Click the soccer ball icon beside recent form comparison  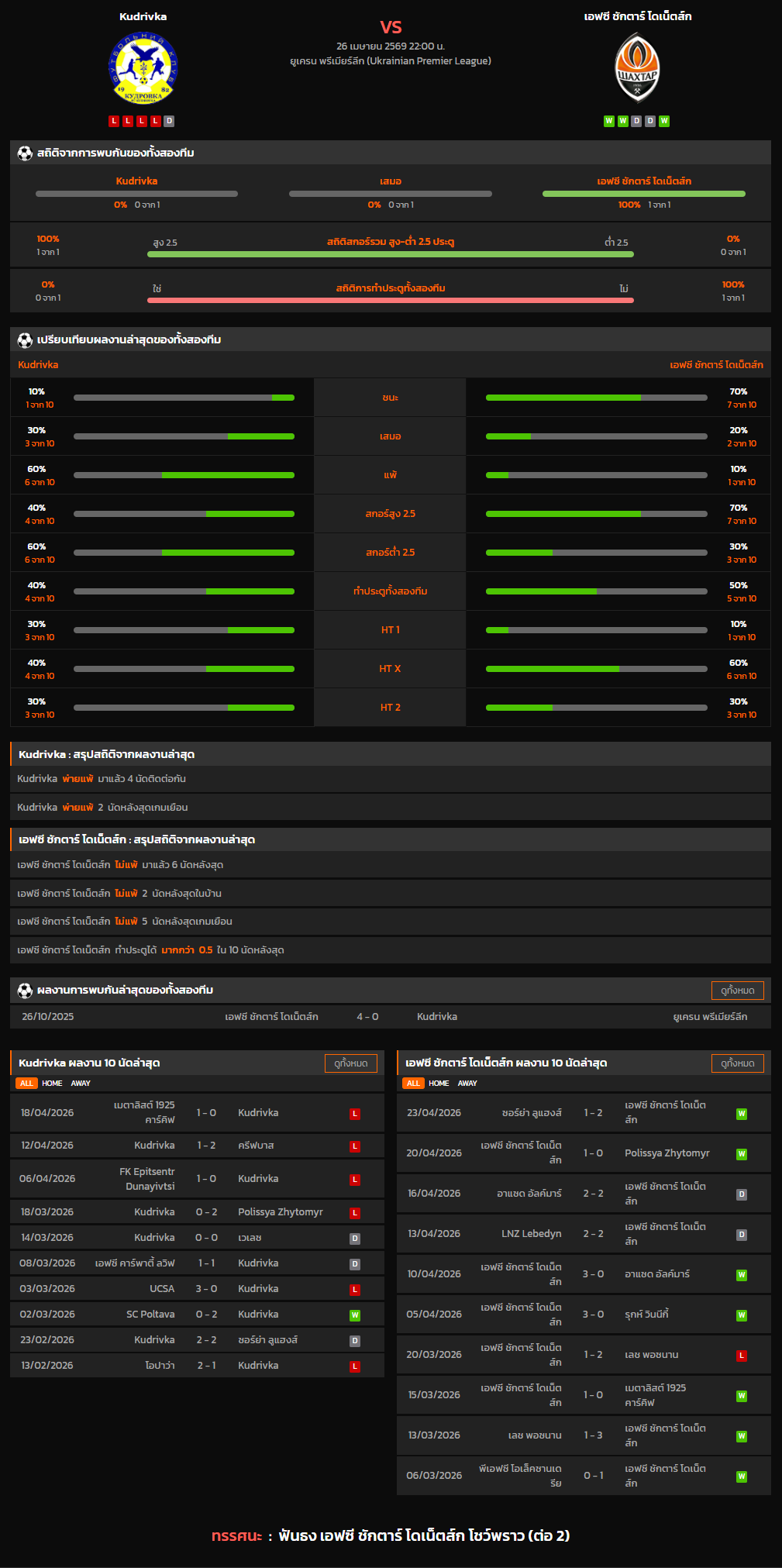[25, 339]
